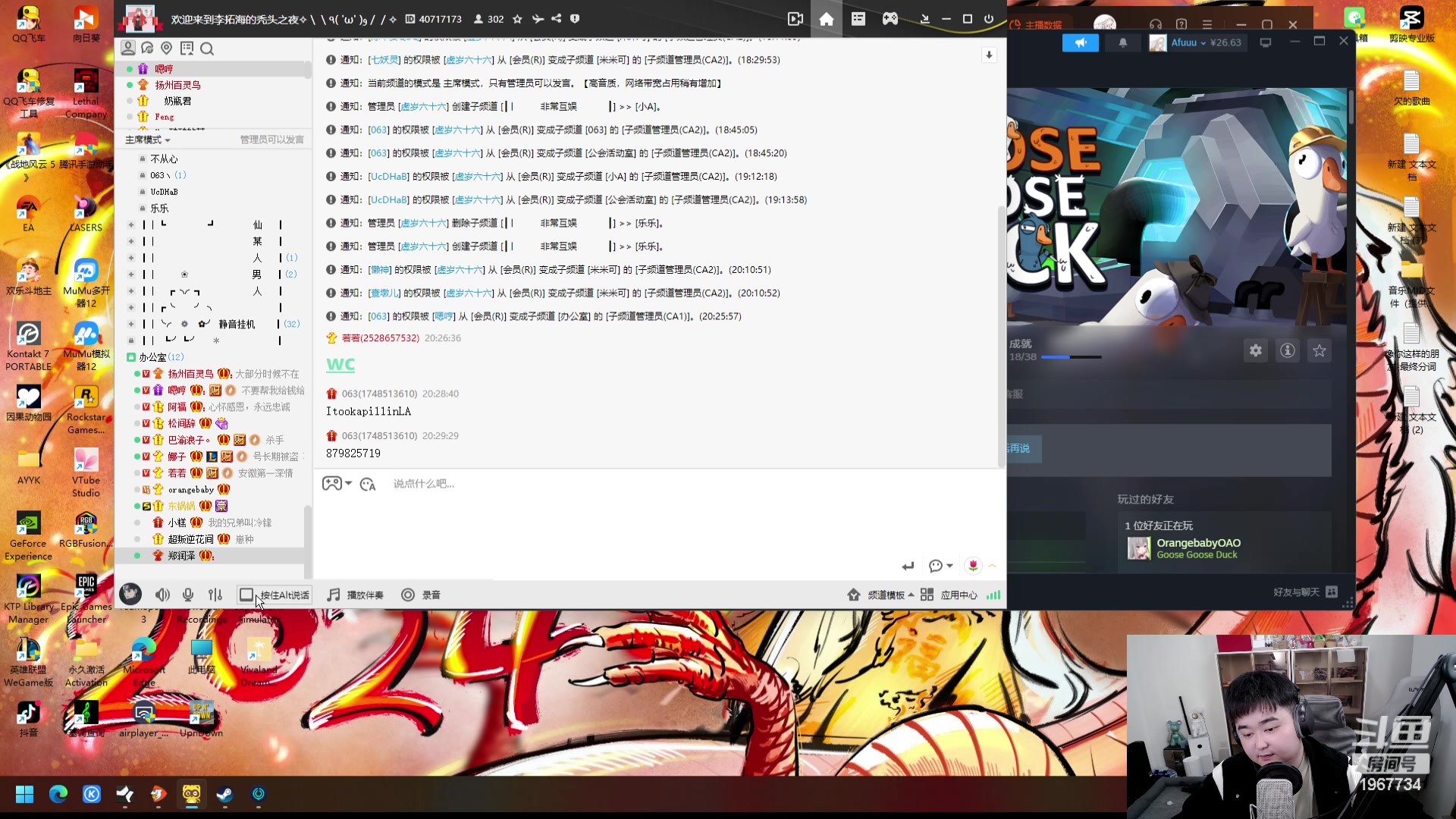Mute the YY microphone
The width and height of the screenshot is (1456, 819).
(188, 595)
